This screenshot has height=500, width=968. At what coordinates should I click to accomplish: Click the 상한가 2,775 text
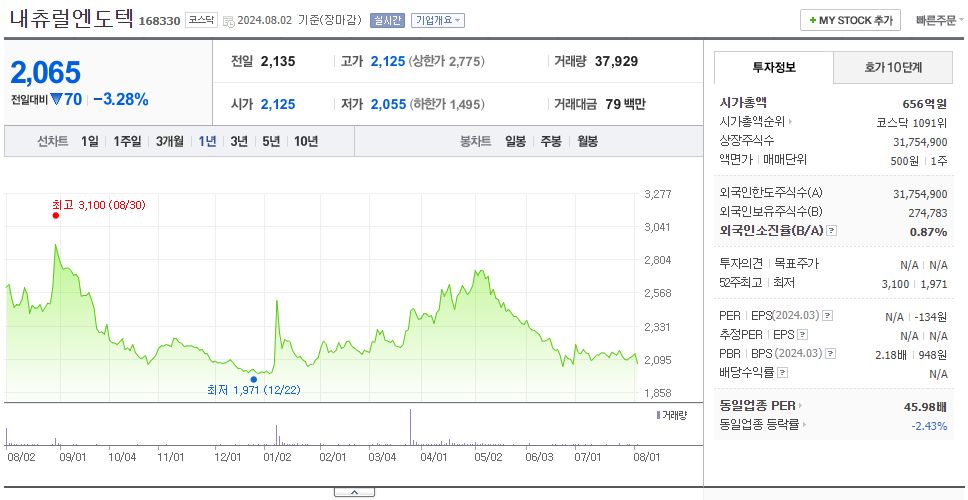coord(446,62)
